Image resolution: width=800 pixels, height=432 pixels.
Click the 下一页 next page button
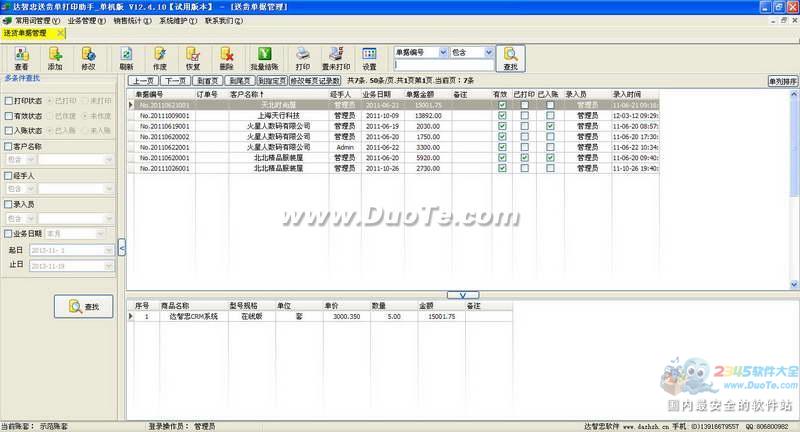pyautogui.click(x=176, y=80)
